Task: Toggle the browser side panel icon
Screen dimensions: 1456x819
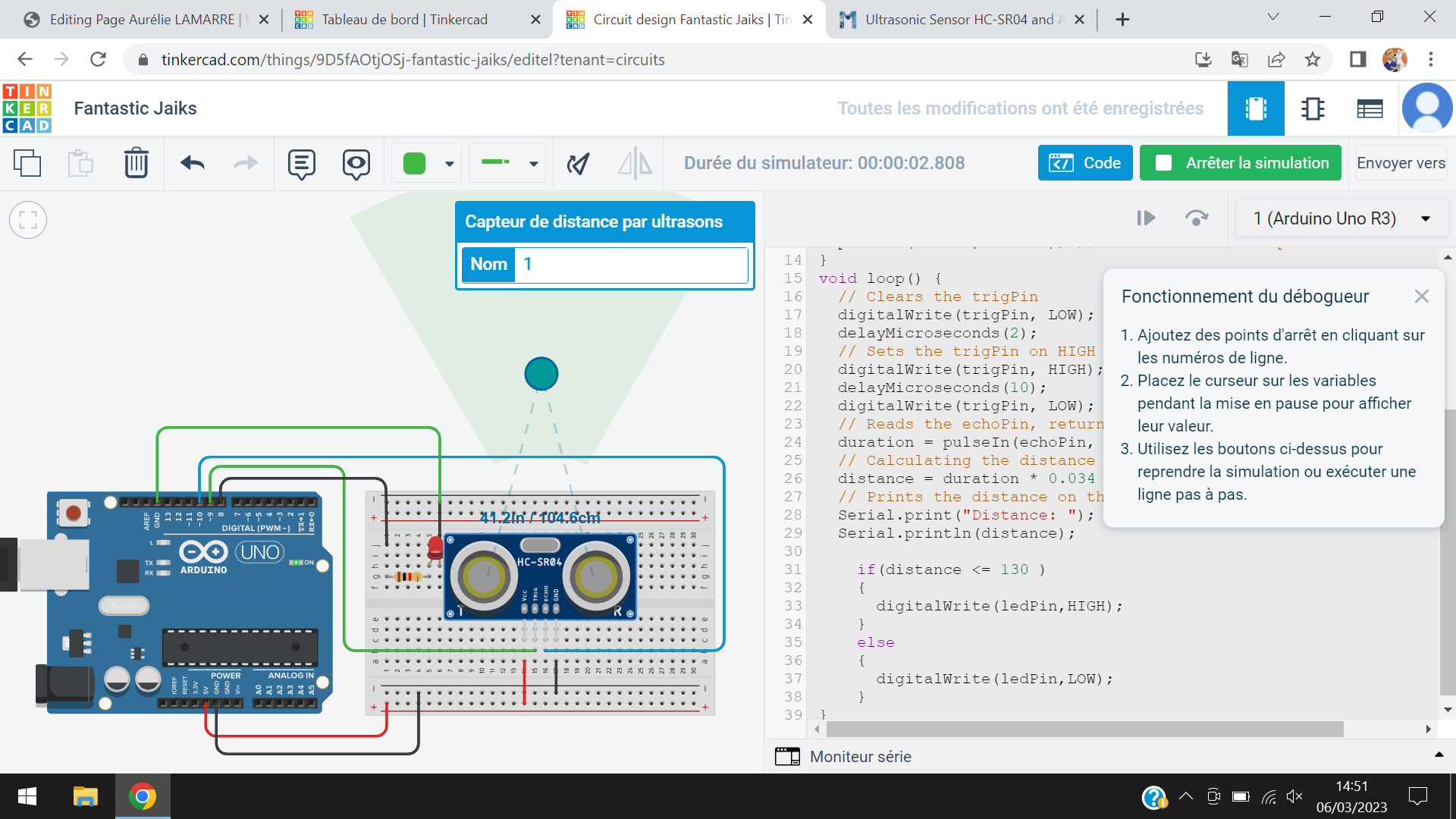Action: 1358,59
